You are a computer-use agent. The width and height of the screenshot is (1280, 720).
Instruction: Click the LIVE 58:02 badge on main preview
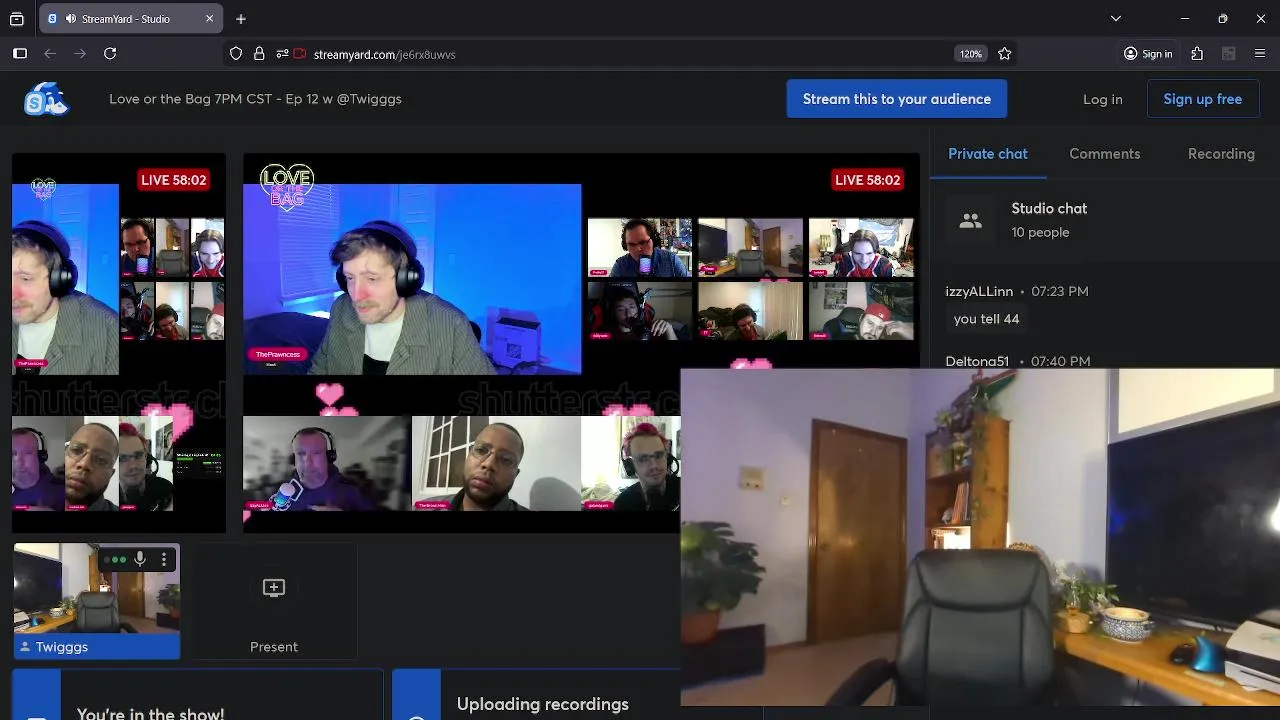(x=868, y=180)
